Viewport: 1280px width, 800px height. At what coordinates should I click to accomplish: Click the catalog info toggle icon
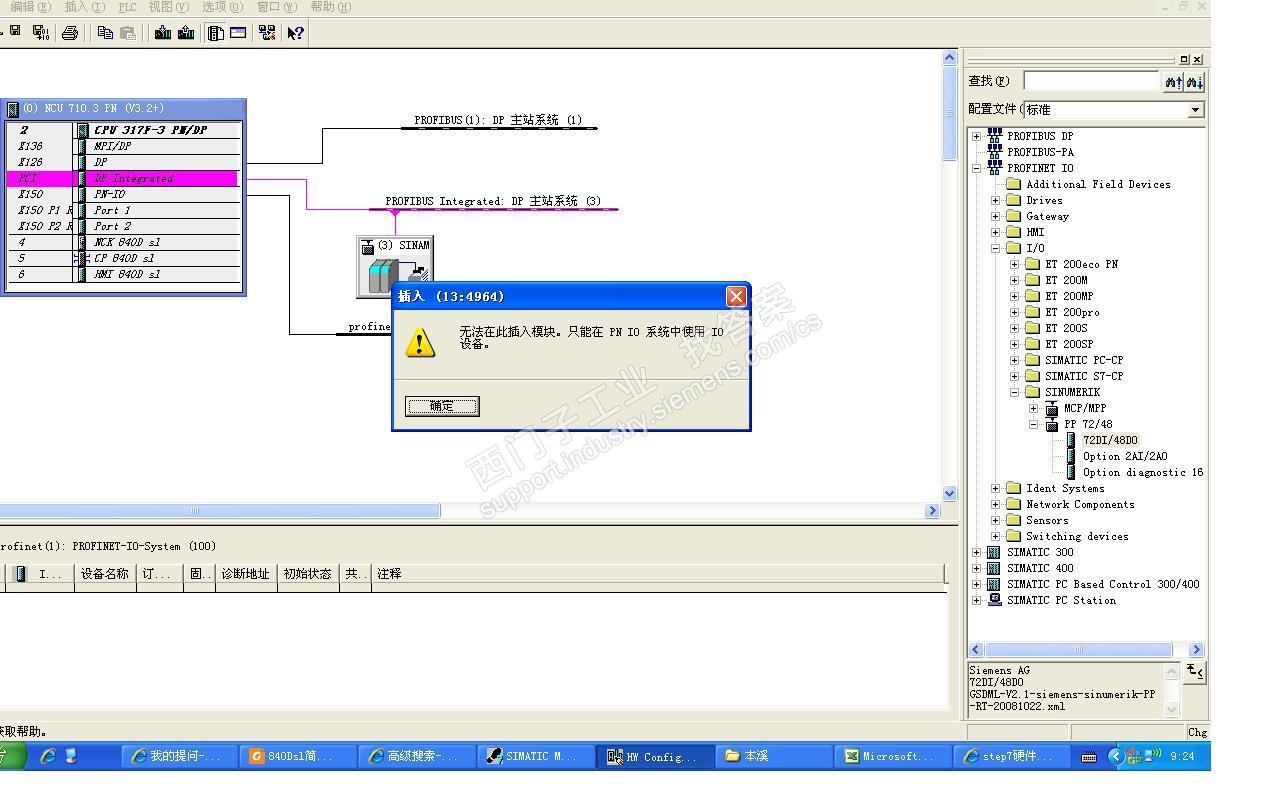click(x=1195, y=671)
